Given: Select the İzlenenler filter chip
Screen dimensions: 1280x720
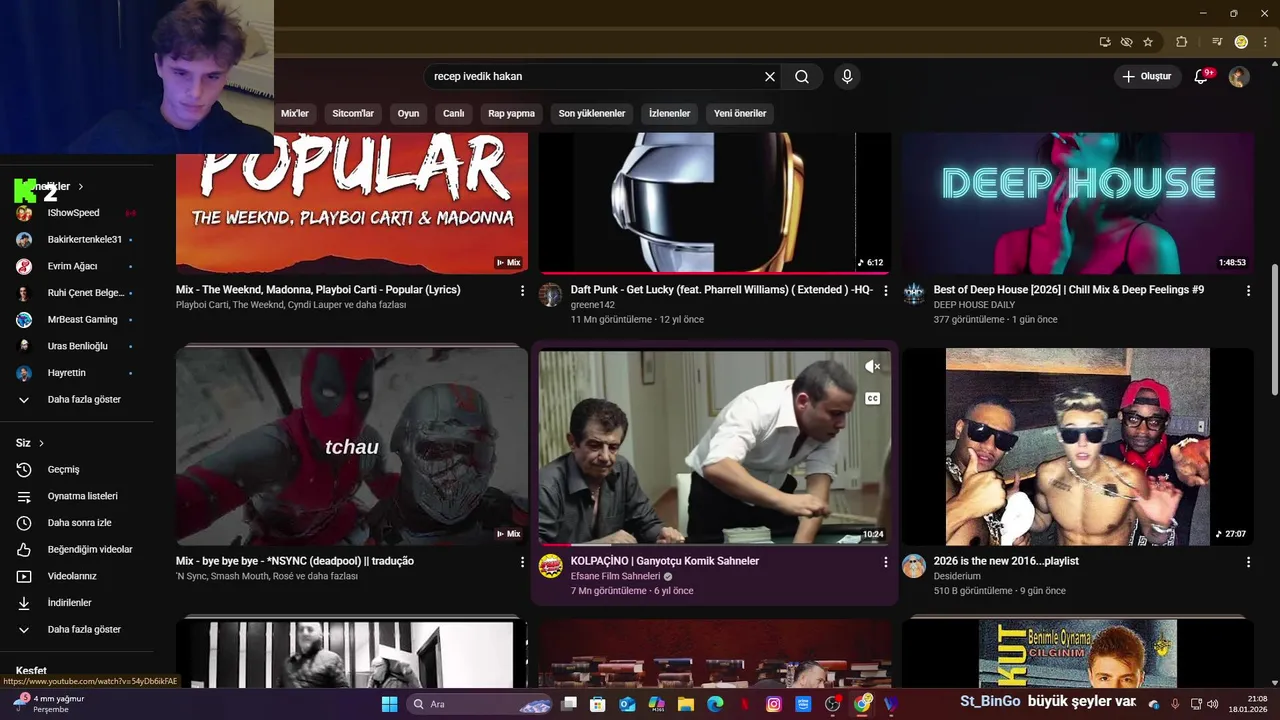Looking at the screenshot, I should [669, 113].
